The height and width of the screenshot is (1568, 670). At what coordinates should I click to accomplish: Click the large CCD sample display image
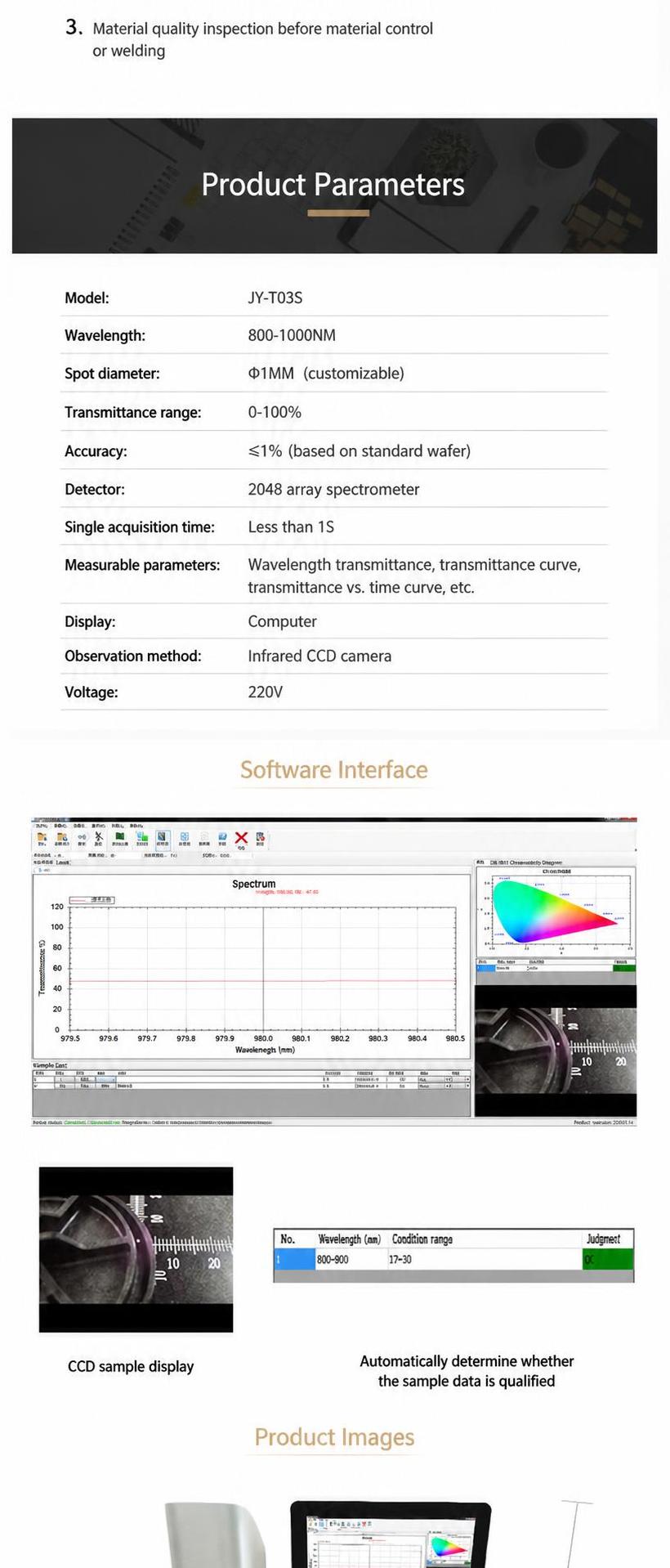tap(136, 1249)
